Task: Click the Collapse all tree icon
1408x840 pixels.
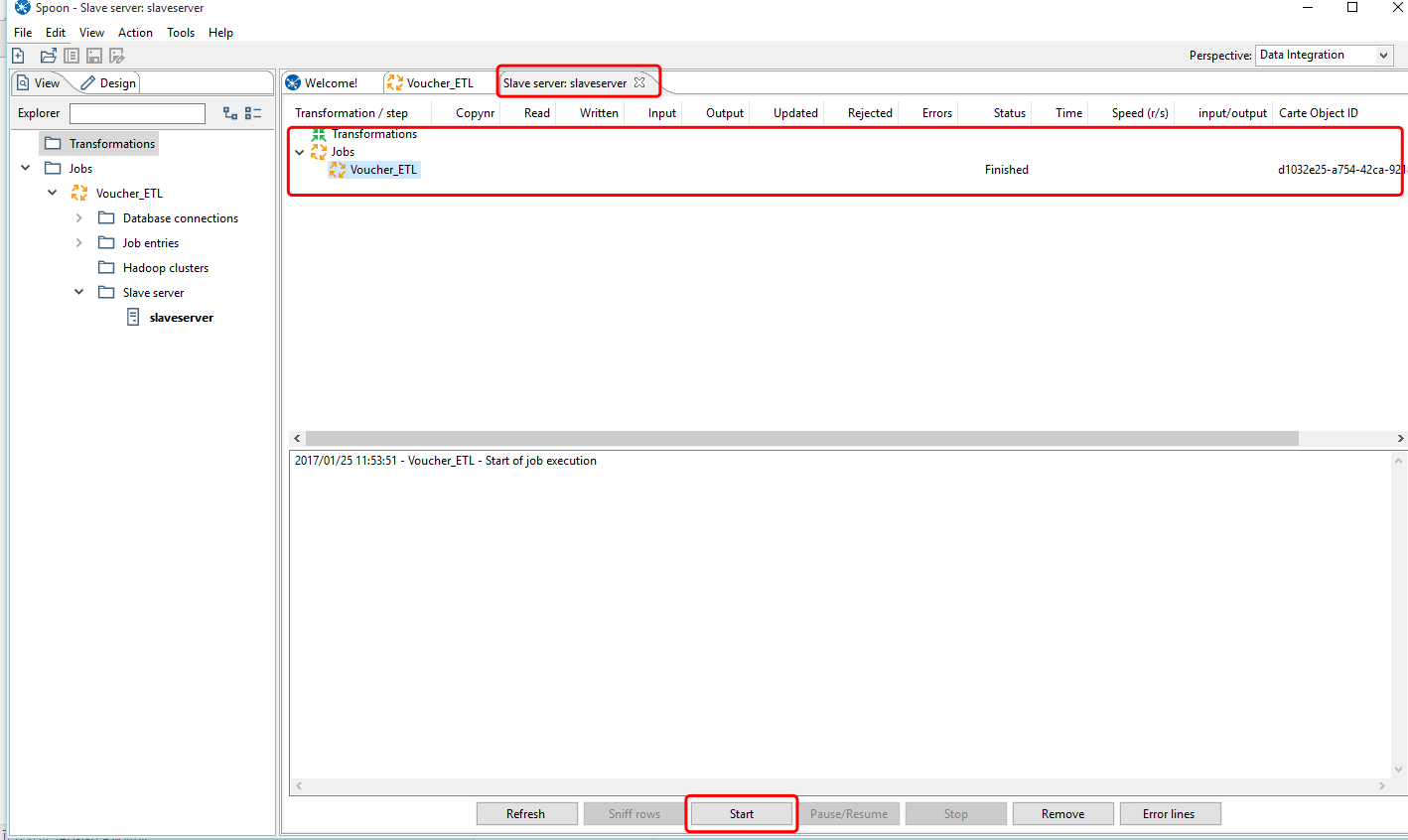Action: [253, 113]
